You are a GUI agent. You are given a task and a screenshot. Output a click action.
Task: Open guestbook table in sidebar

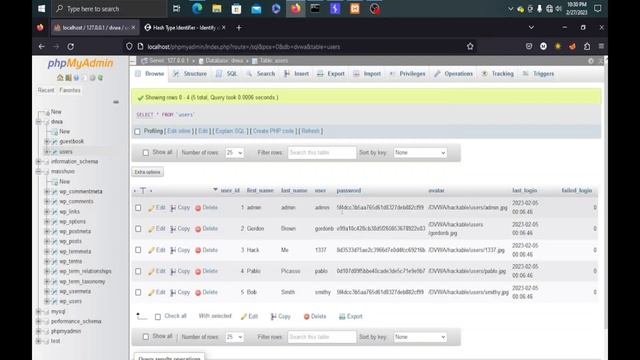[x=71, y=142]
